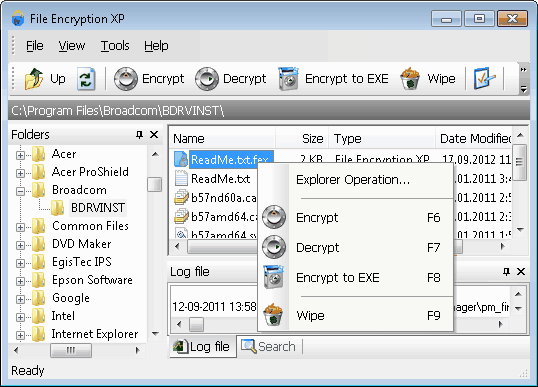Screen dimensions: 538x387
Task: Expand the Common Files folder node
Action: coord(20,227)
